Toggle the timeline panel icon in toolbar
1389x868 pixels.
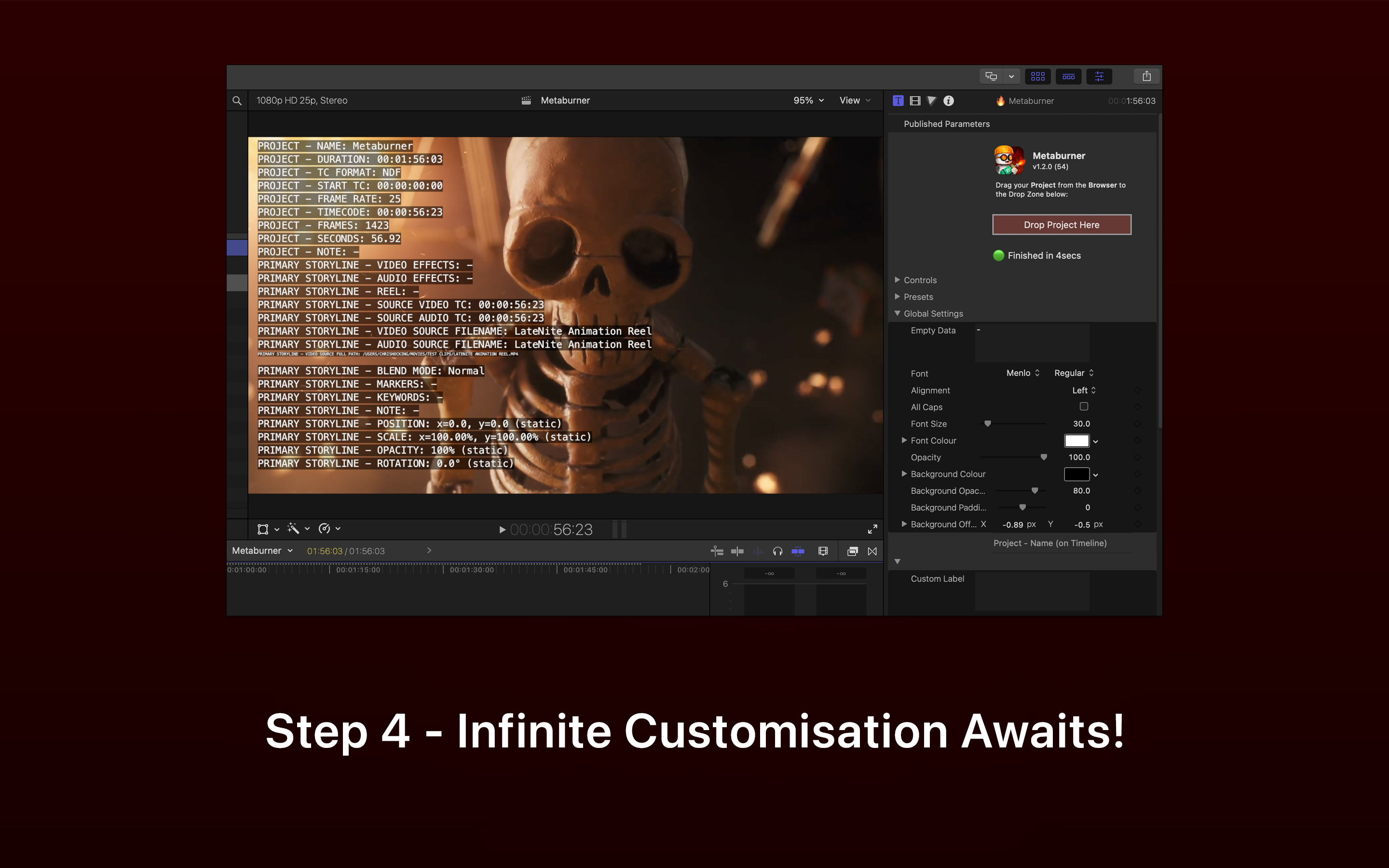tap(1068, 76)
